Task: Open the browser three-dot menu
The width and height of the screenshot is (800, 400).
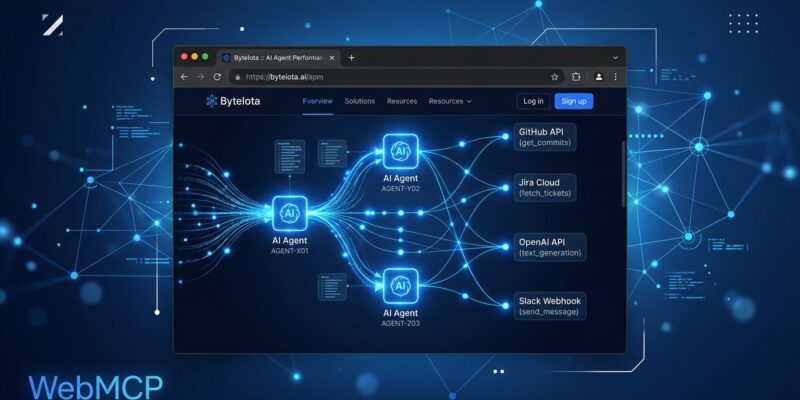Action: point(615,77)
